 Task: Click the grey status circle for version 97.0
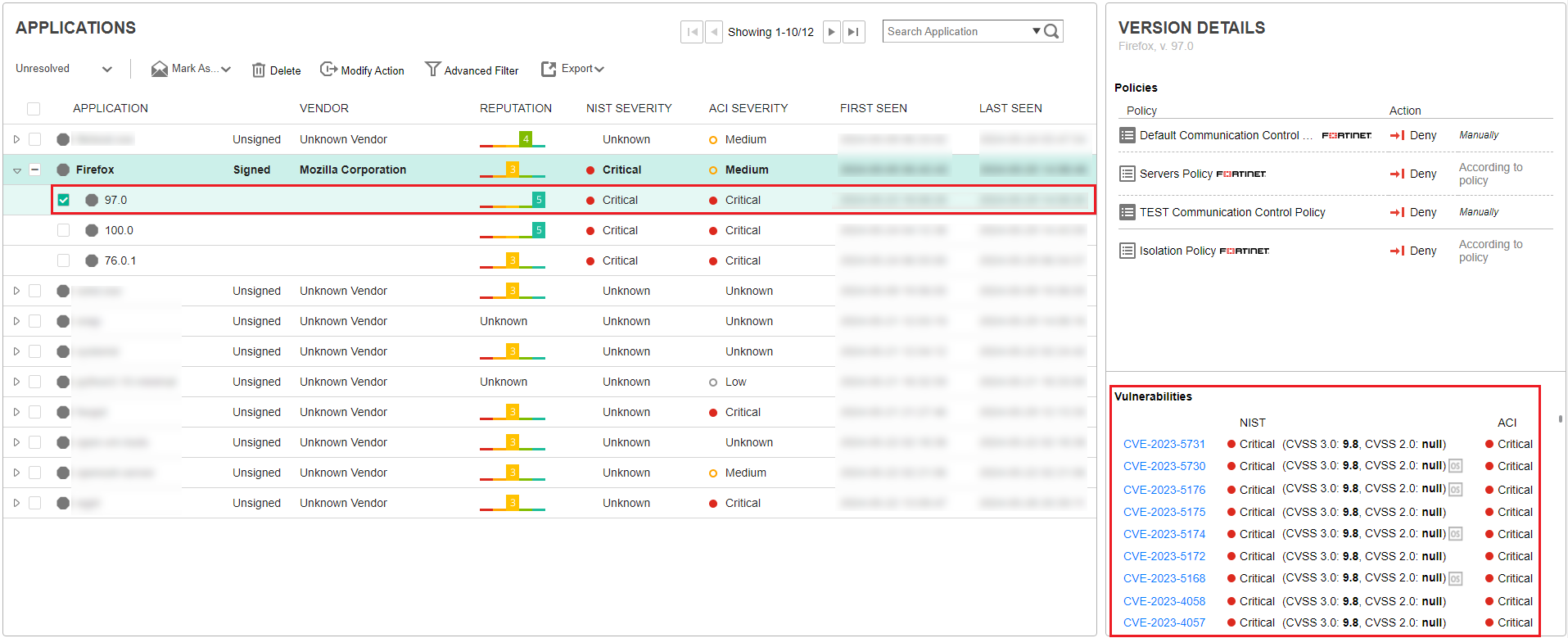click(92, 200)
